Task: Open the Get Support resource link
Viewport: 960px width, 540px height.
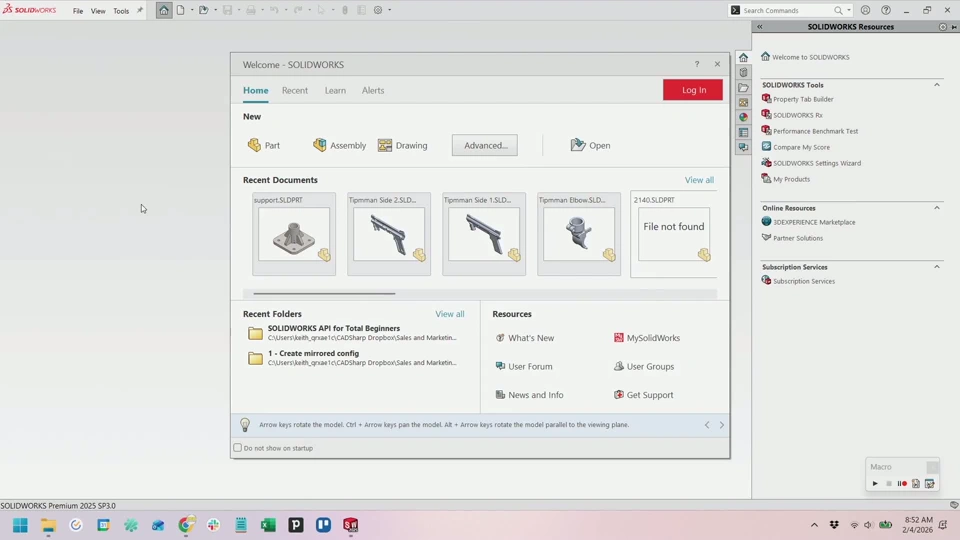Action: click(x=643, y=395)
